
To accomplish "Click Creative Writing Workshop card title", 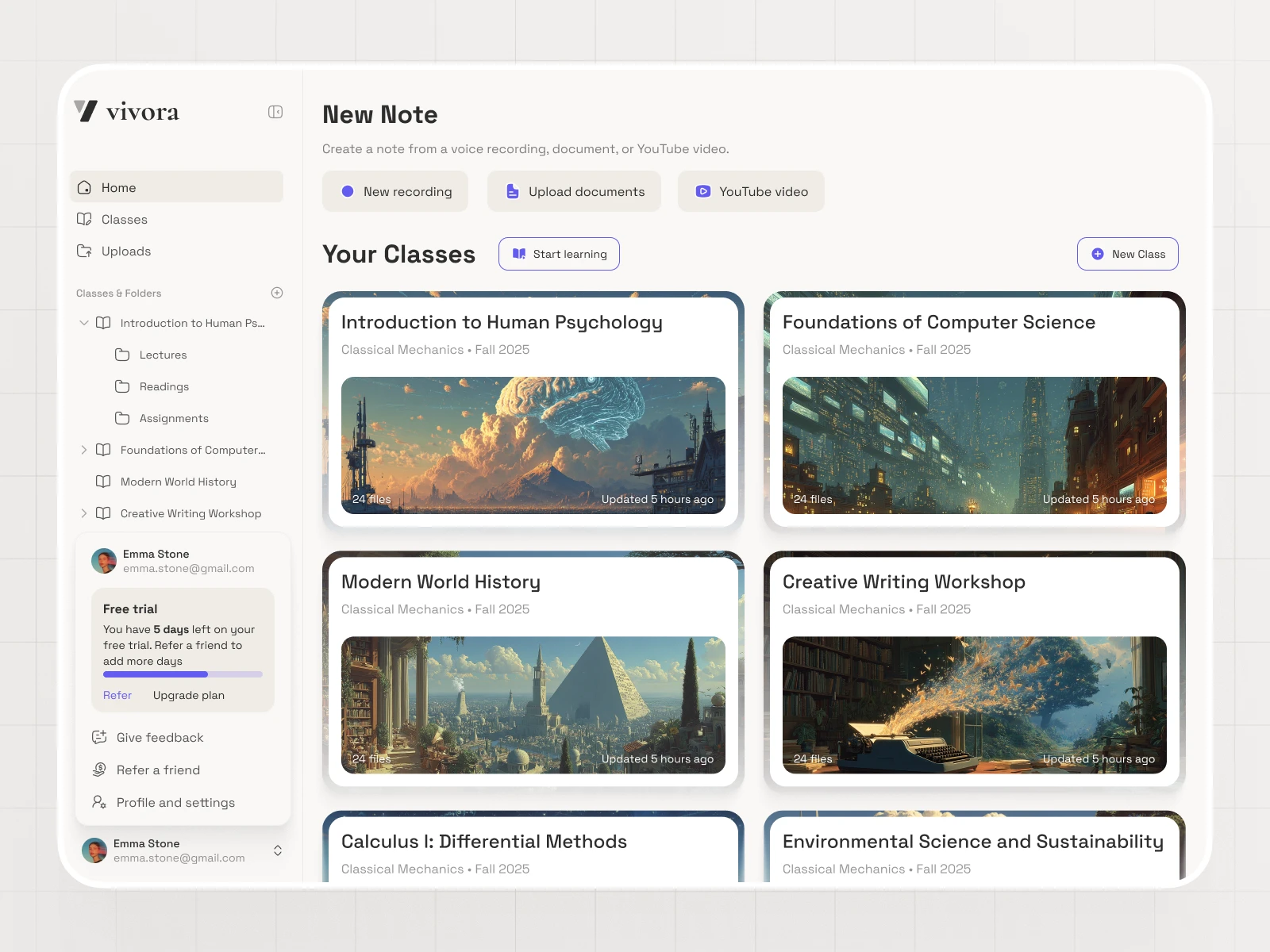I will pos(904,582).
